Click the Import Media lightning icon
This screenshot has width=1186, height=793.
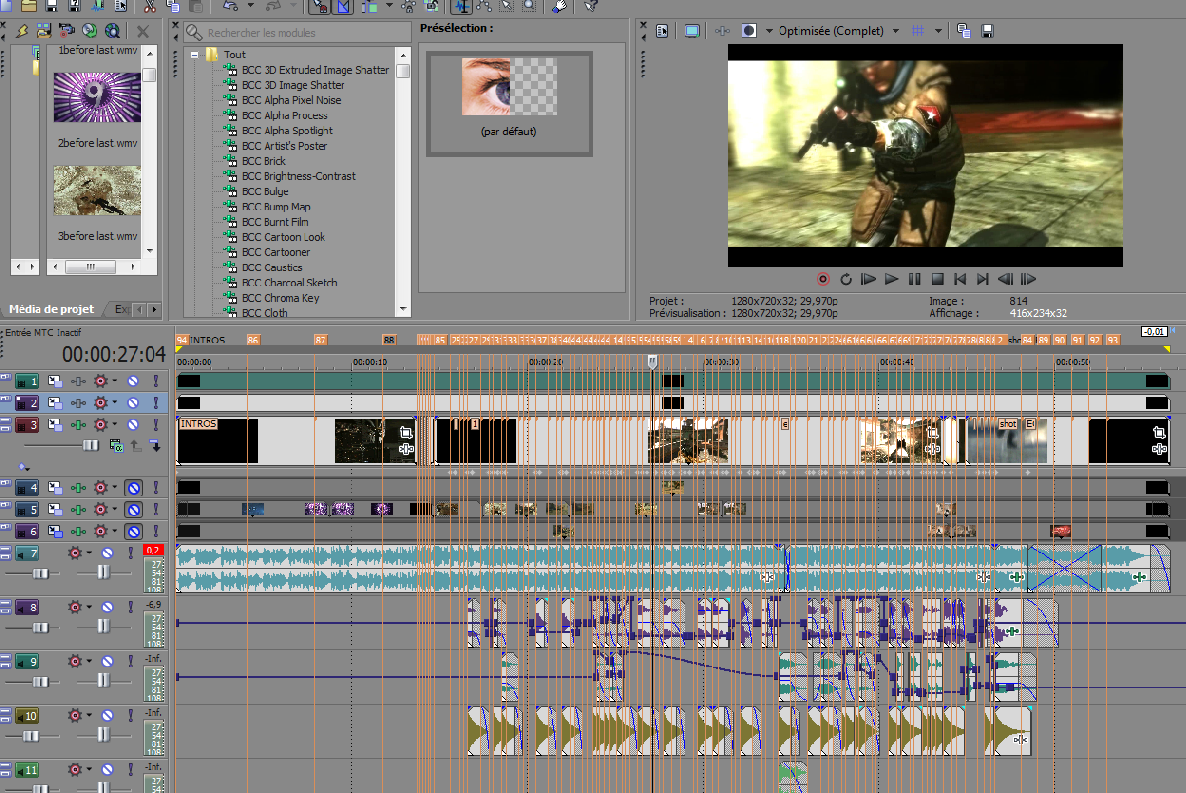point(23,32)
